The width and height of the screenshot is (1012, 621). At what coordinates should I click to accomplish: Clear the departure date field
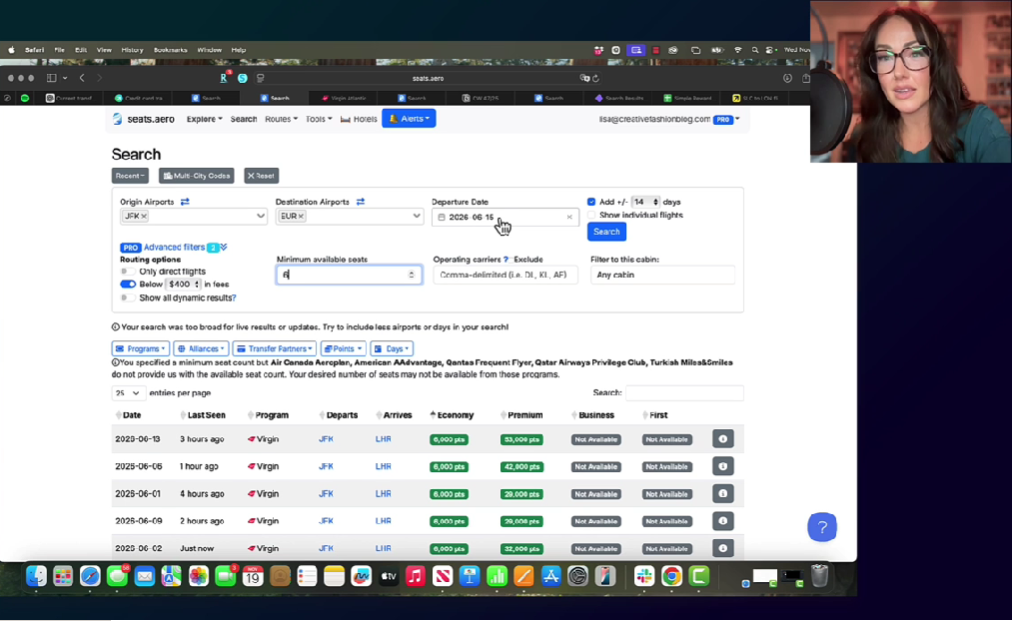pos(569,217)
